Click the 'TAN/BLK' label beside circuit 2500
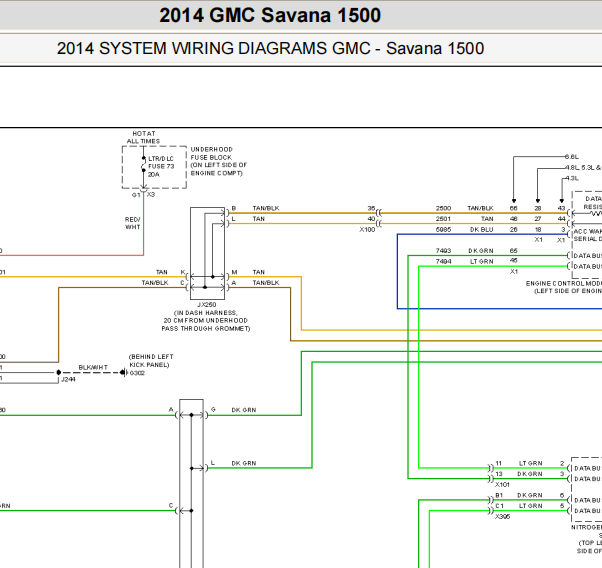The width and height of the screenshot is (602, 568). 480,208
